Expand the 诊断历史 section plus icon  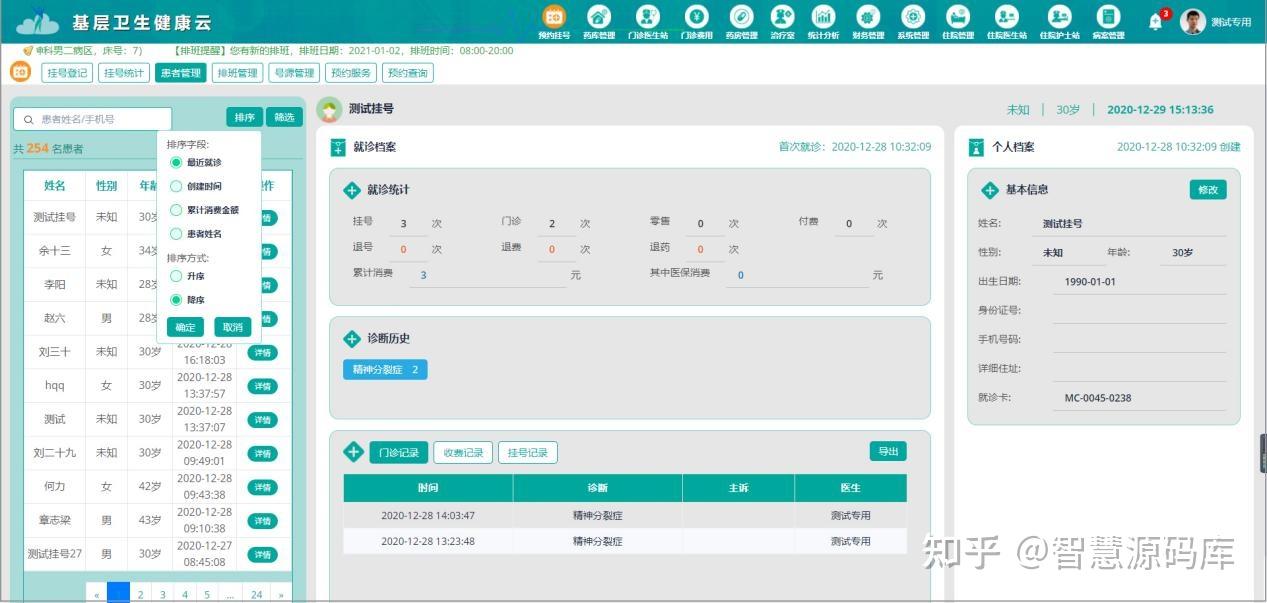[x=353, y=339]
